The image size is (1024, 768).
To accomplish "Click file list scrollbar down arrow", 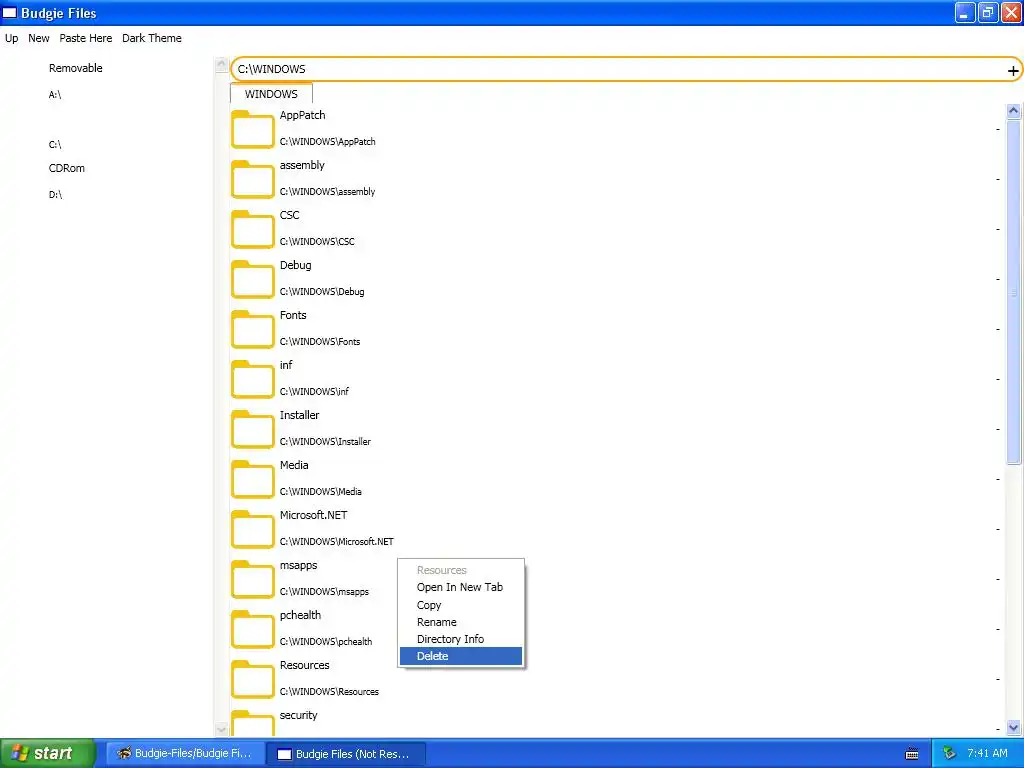I will (1014, 727).
